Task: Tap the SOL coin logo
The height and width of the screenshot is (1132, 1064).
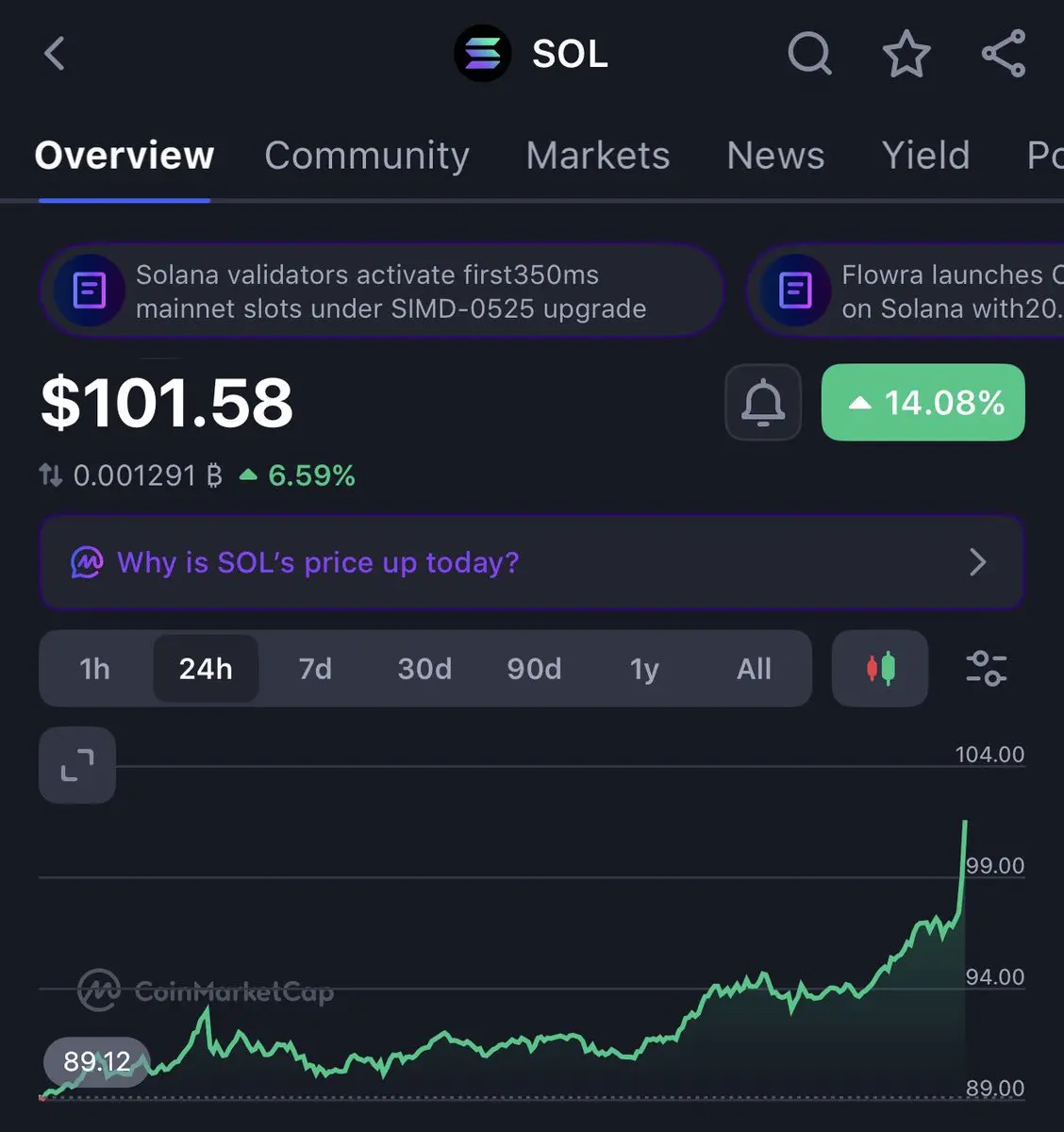Action: [483, 54]
